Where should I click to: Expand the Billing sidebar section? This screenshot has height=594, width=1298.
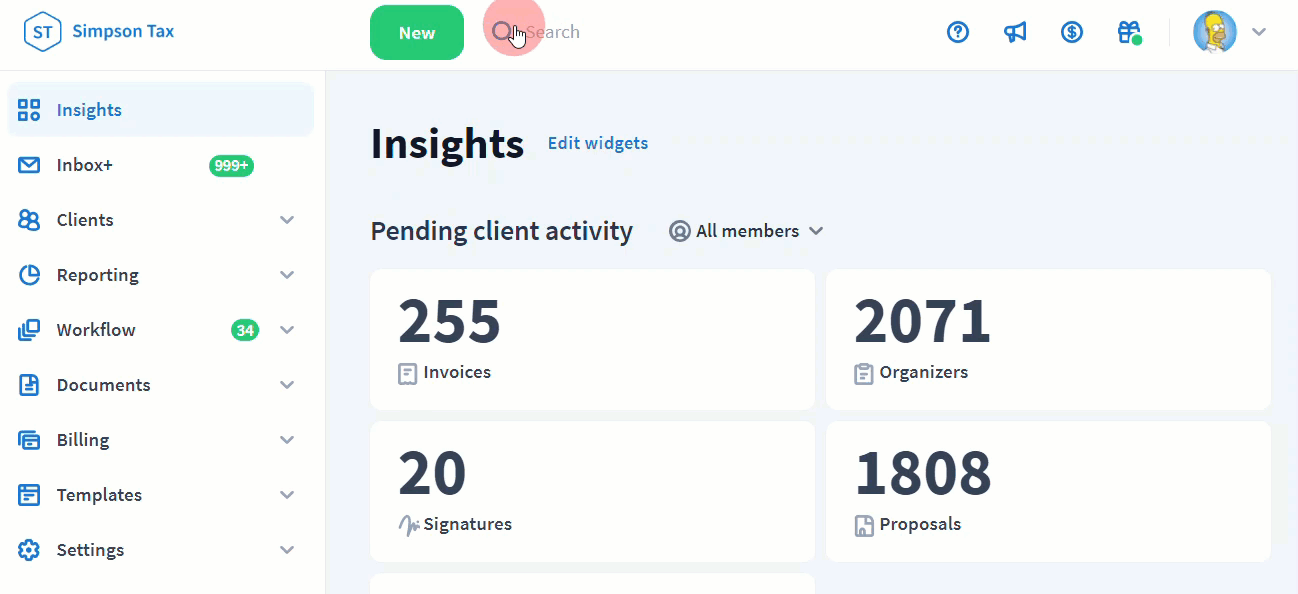click(x=287, y=440)
